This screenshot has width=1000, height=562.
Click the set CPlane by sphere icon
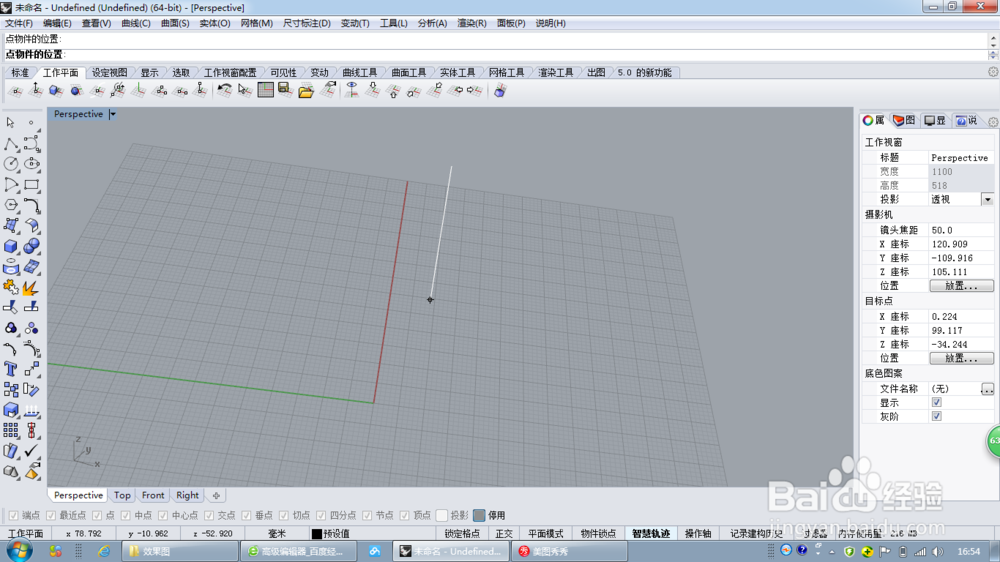click(77, 91)
